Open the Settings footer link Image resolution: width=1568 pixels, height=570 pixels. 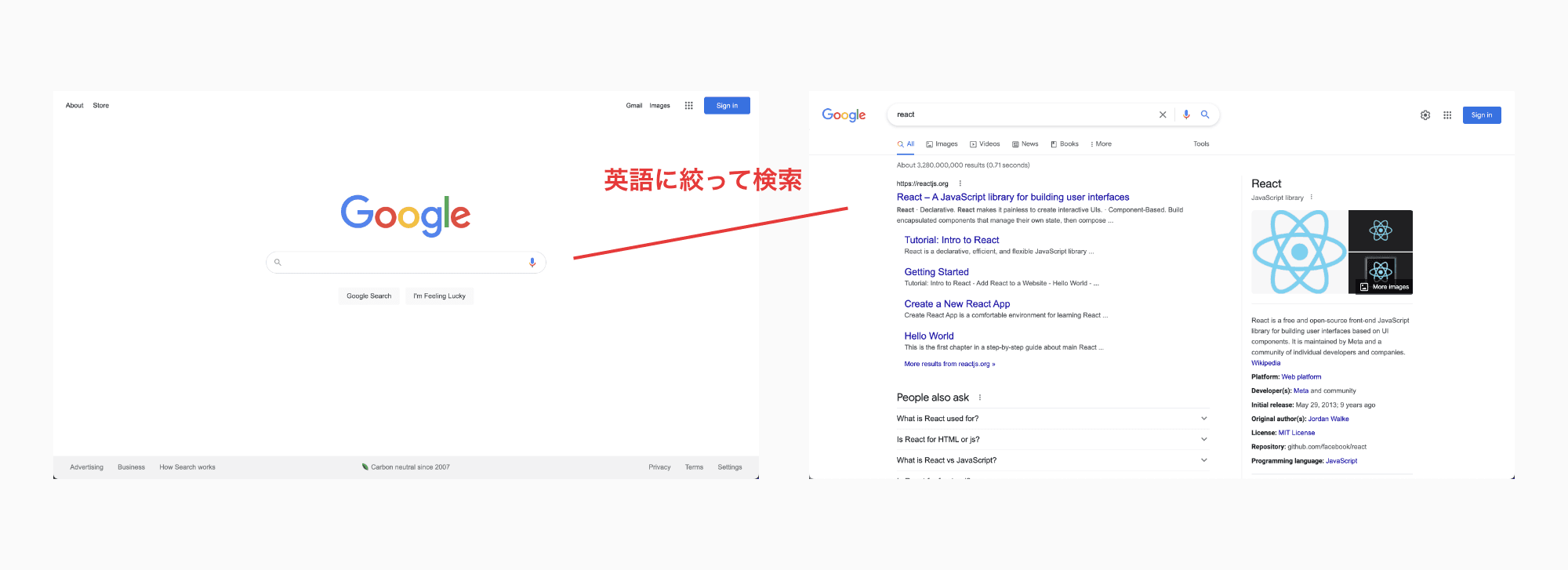coord(730,467)
